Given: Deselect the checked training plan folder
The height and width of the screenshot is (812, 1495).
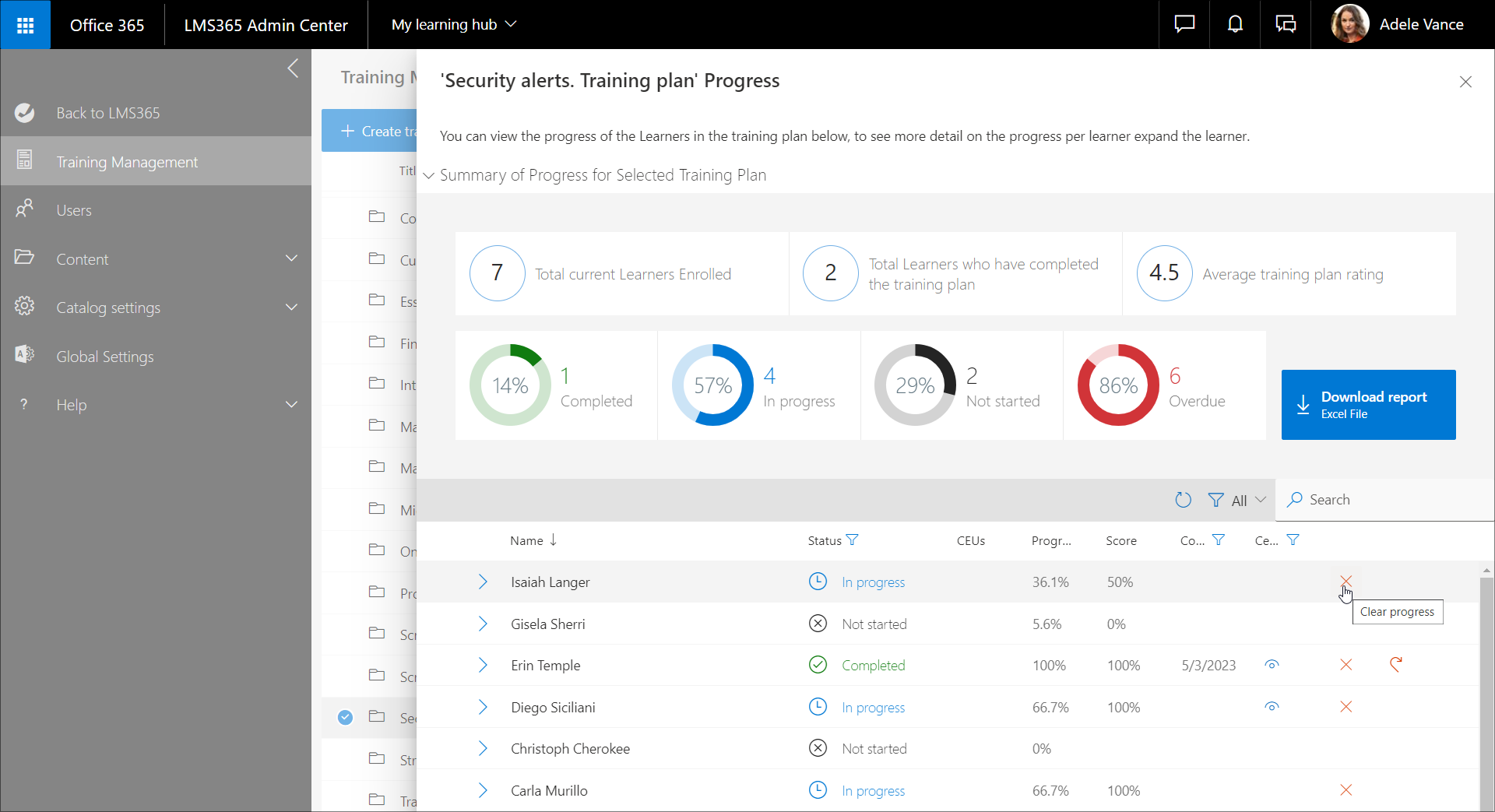Looking at the screenshot, I should 345,717.
